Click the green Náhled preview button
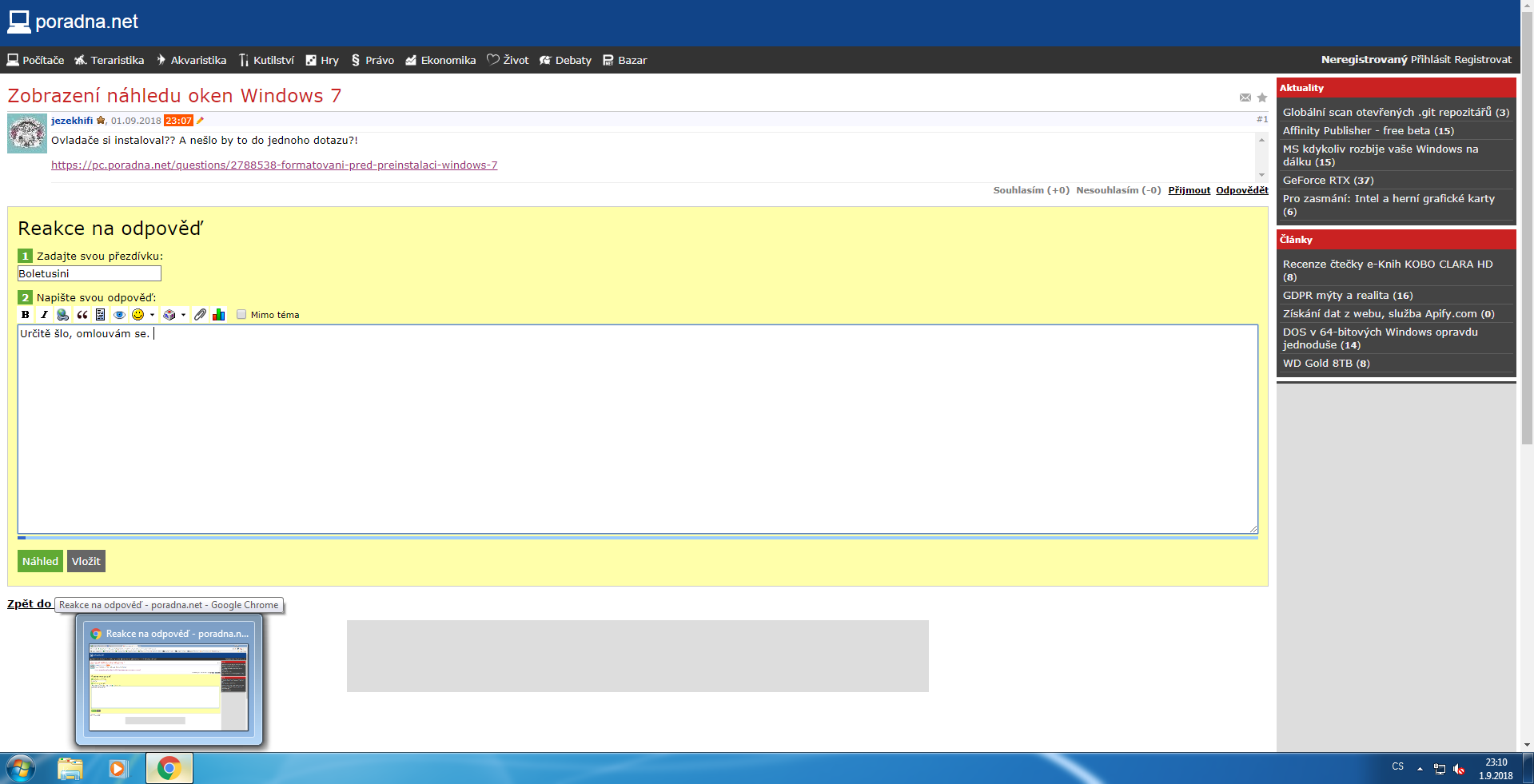1534x784 pixels. click(40, 561)
